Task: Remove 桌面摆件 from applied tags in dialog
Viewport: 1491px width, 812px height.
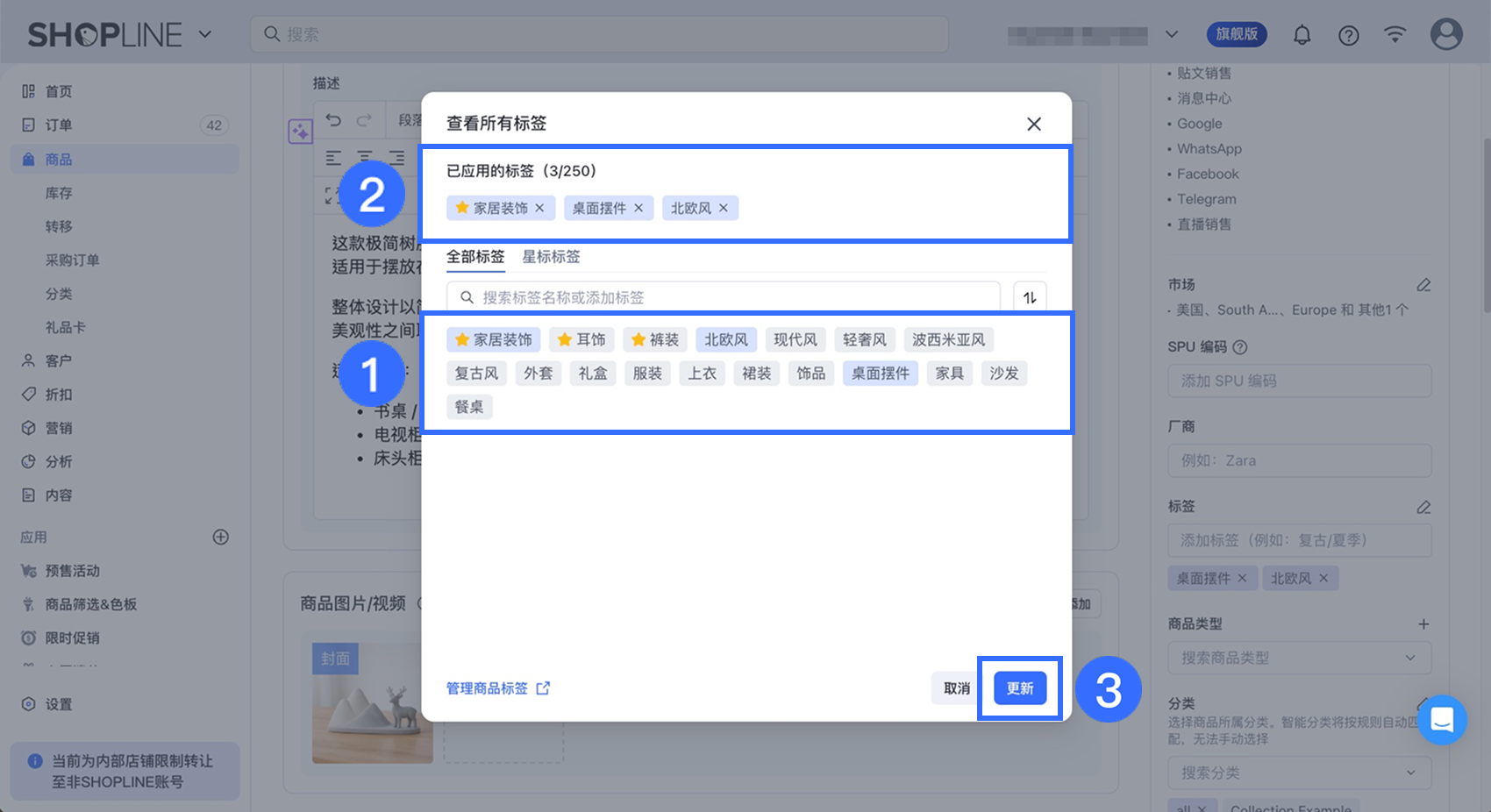Action: pyautogui.click(x=638, y=208)
